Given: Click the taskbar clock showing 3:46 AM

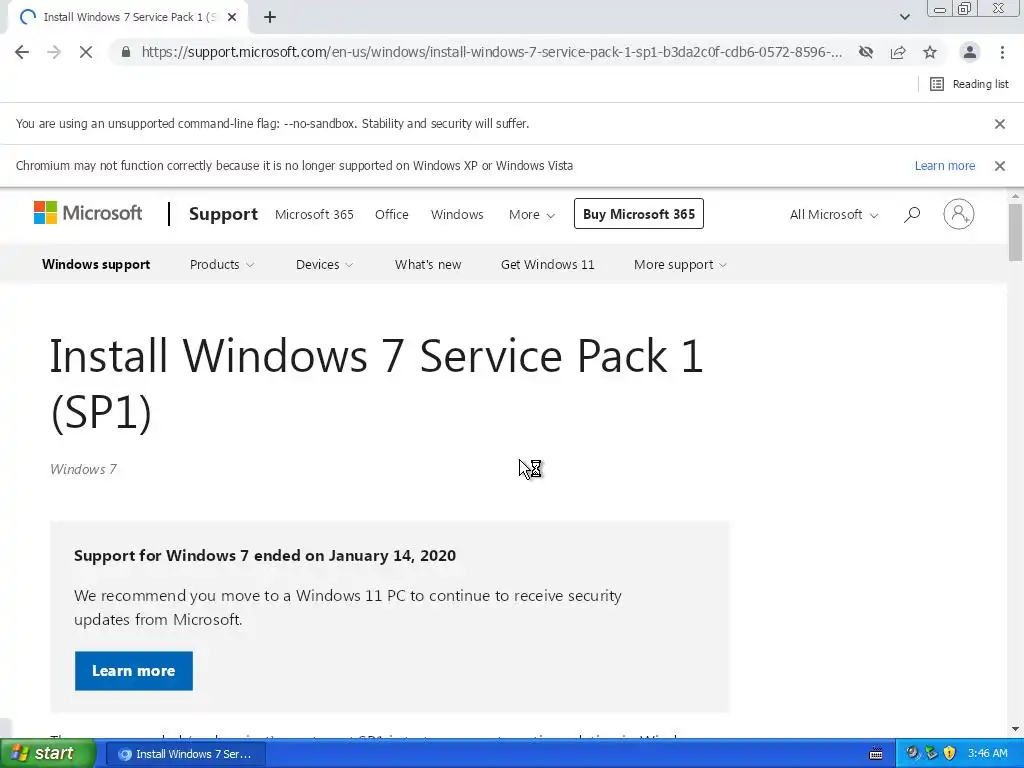Looking at the screenshot, I should (987, 754).
